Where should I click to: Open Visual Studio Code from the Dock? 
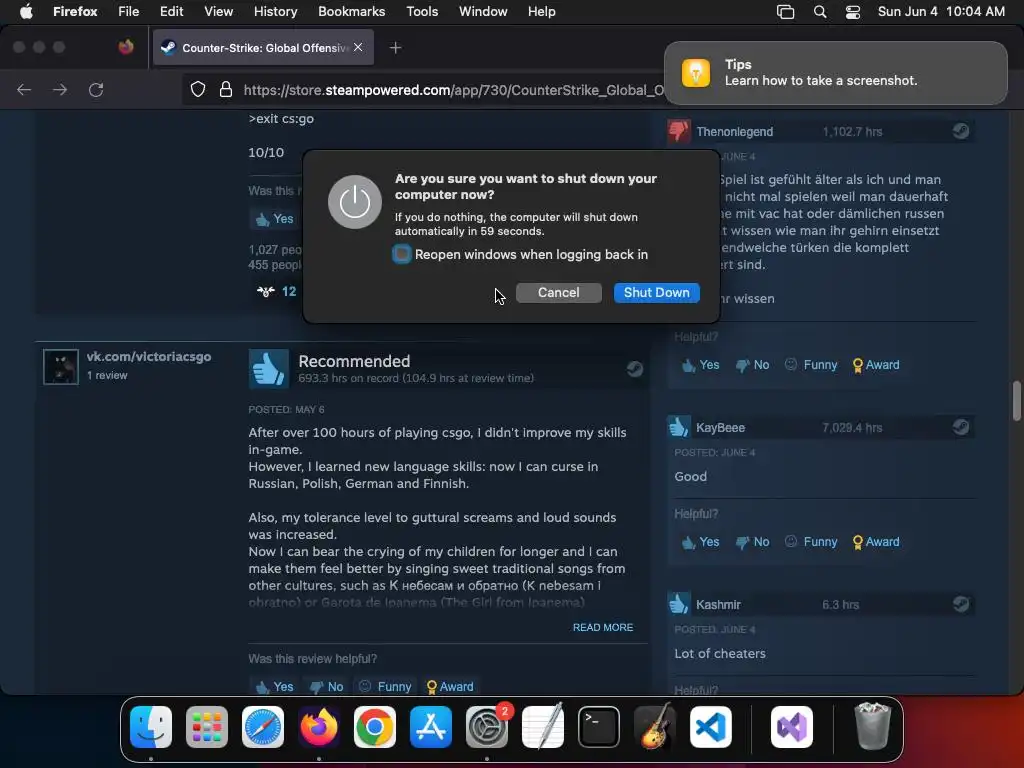tap(711, 727)
